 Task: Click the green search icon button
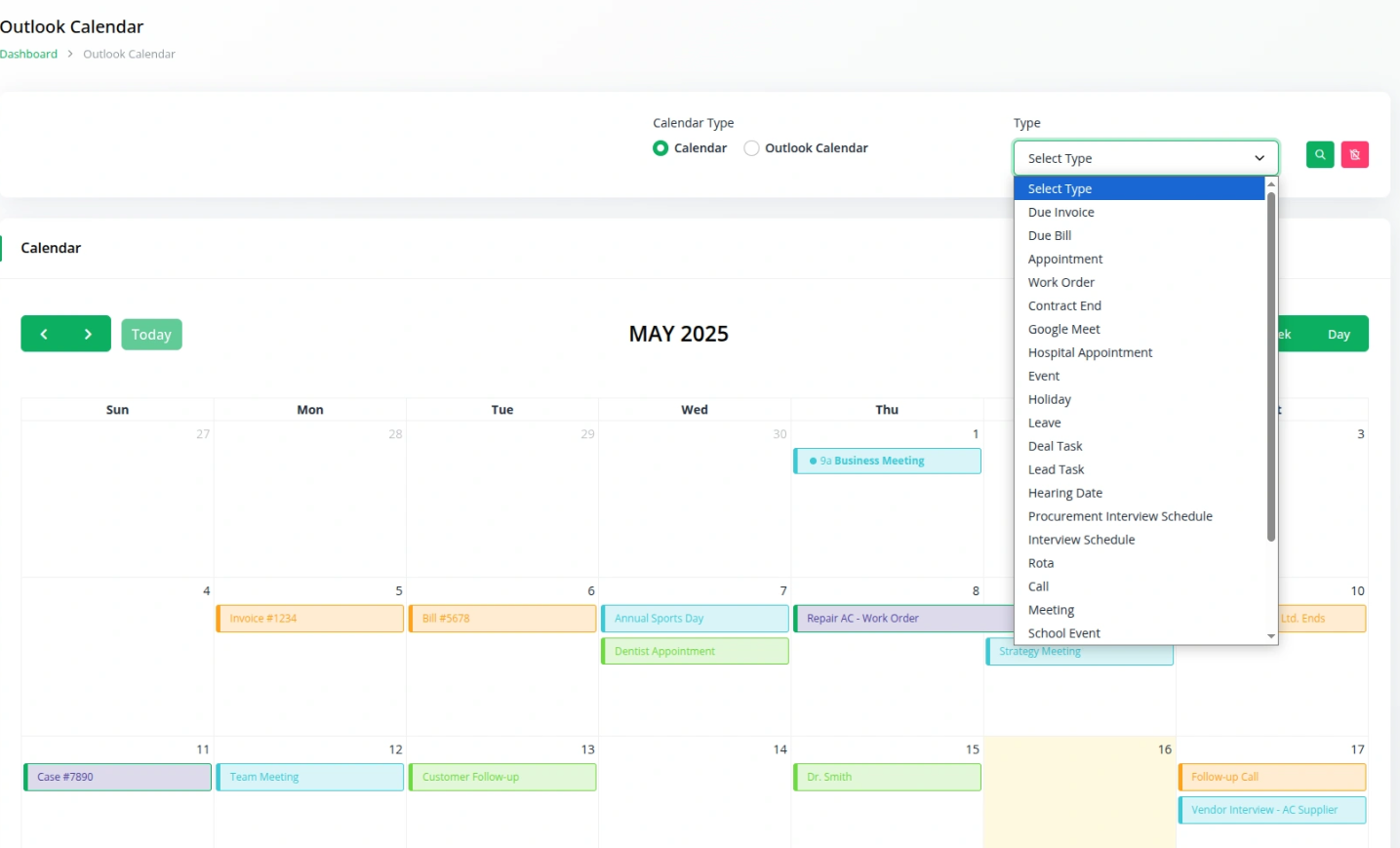tap(1320, 154)
